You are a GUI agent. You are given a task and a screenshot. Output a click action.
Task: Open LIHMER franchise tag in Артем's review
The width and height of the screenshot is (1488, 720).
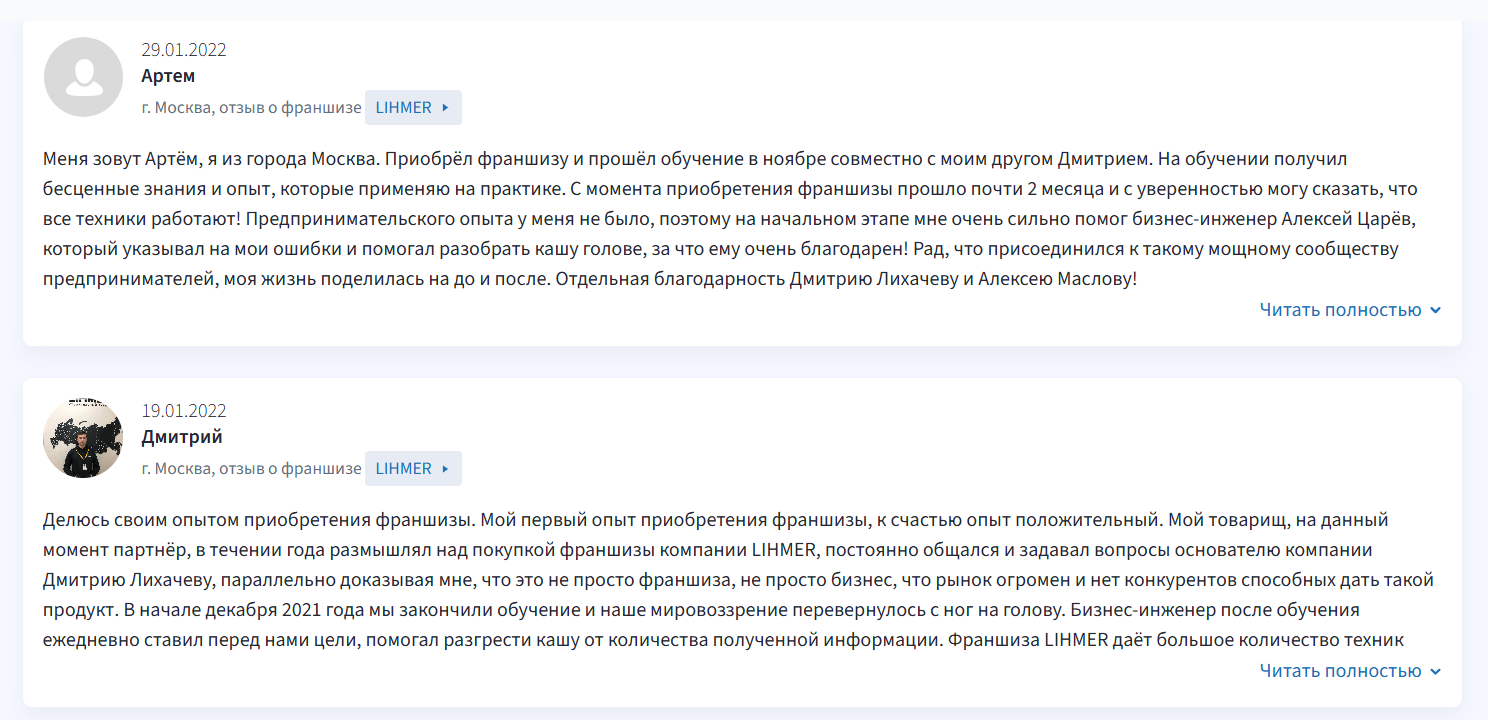point(413,107)
